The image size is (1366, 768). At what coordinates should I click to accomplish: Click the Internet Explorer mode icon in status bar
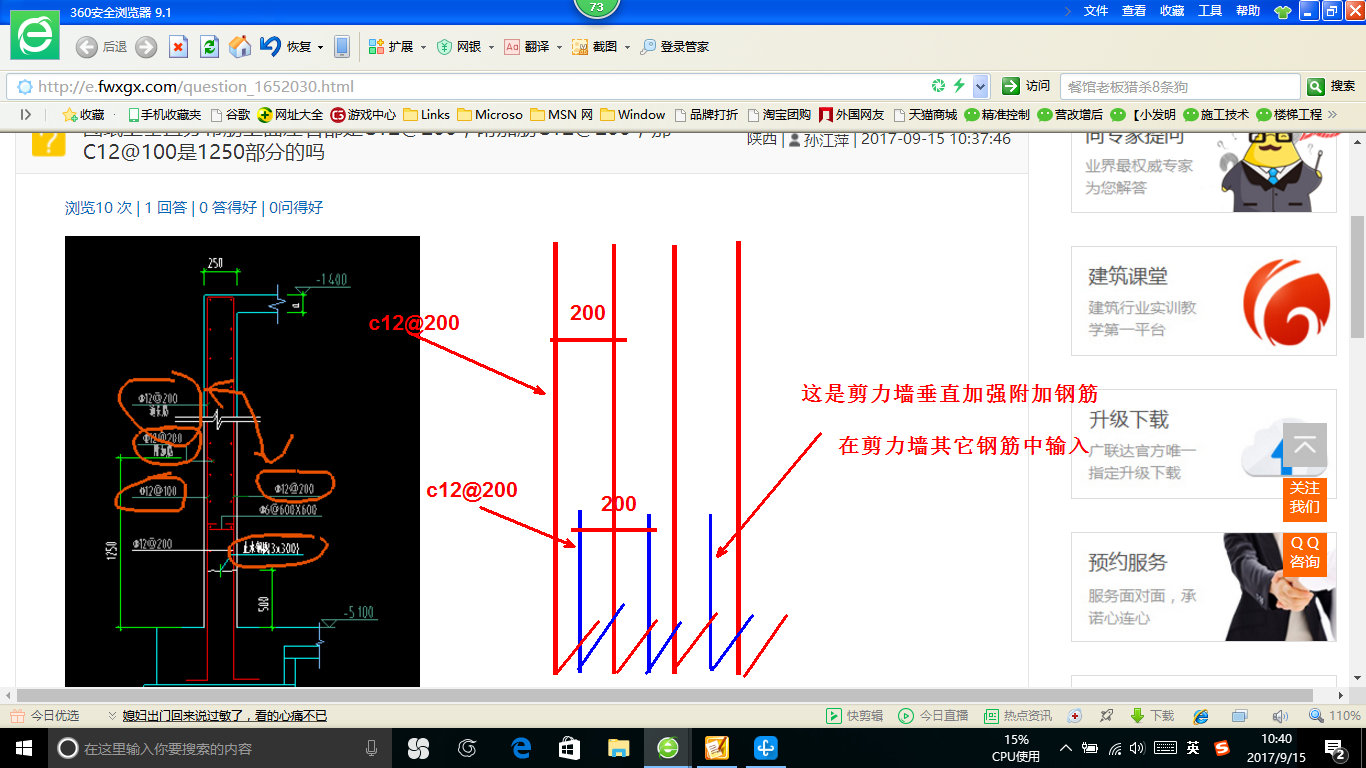click(x=1201, y=716)
